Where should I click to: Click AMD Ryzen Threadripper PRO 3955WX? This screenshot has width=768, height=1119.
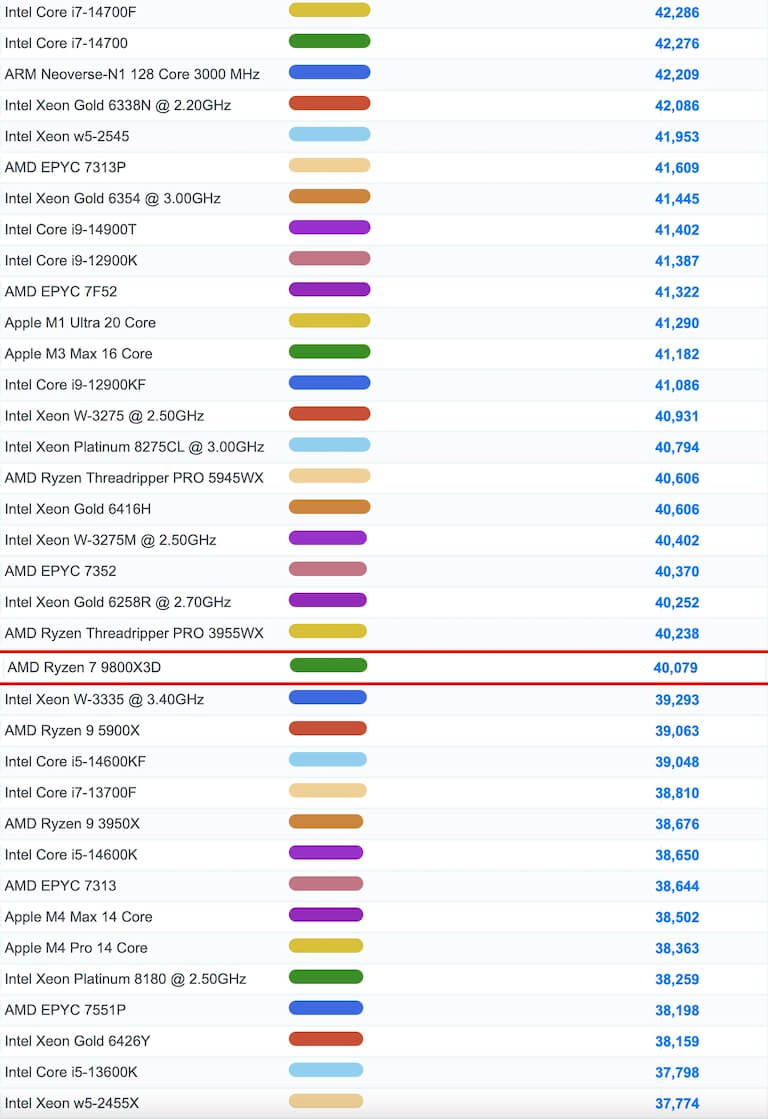[134, 633]
